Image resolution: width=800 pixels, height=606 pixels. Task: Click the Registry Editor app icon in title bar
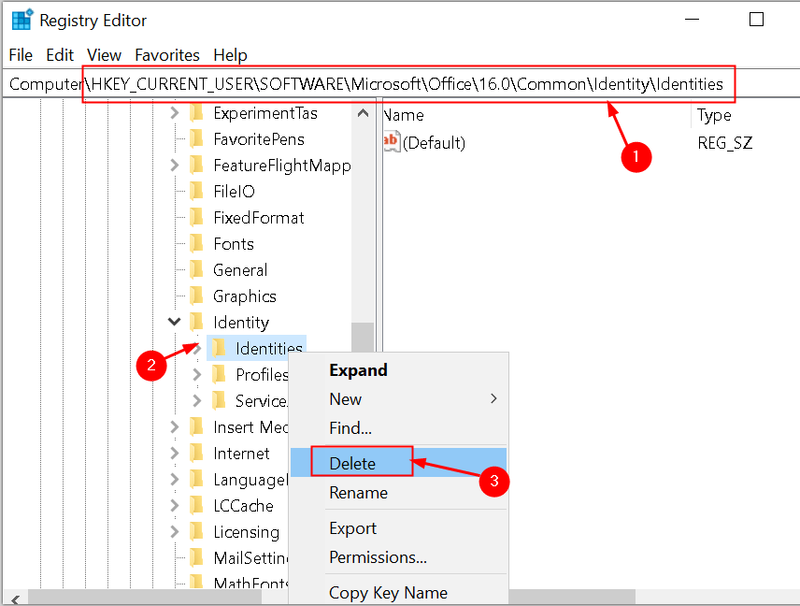tap(22, 20)
